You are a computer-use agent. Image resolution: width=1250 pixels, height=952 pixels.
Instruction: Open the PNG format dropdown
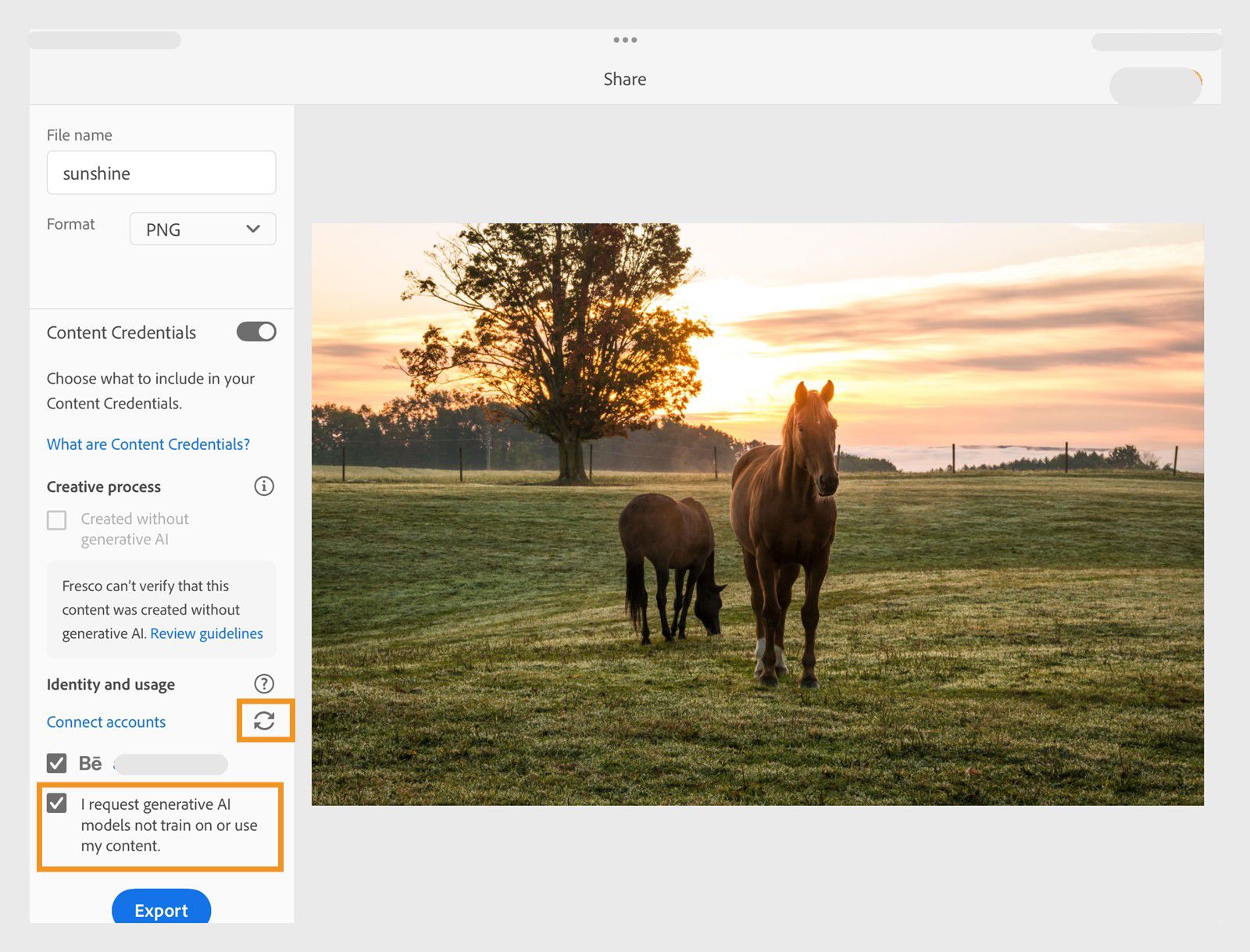coord(202,229)
